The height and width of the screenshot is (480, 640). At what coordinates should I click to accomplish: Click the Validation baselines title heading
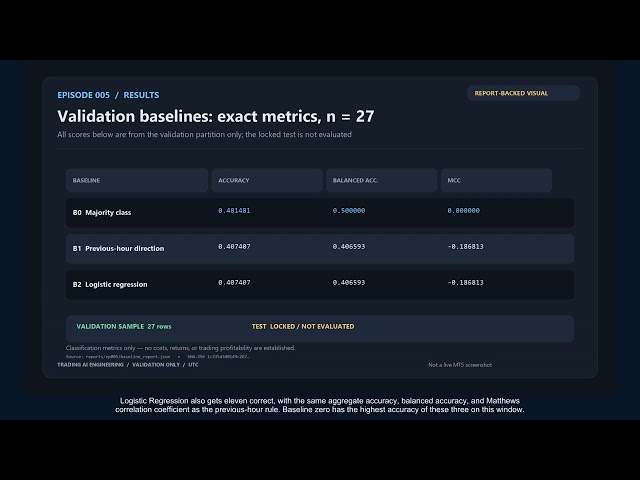coord(216,116)
